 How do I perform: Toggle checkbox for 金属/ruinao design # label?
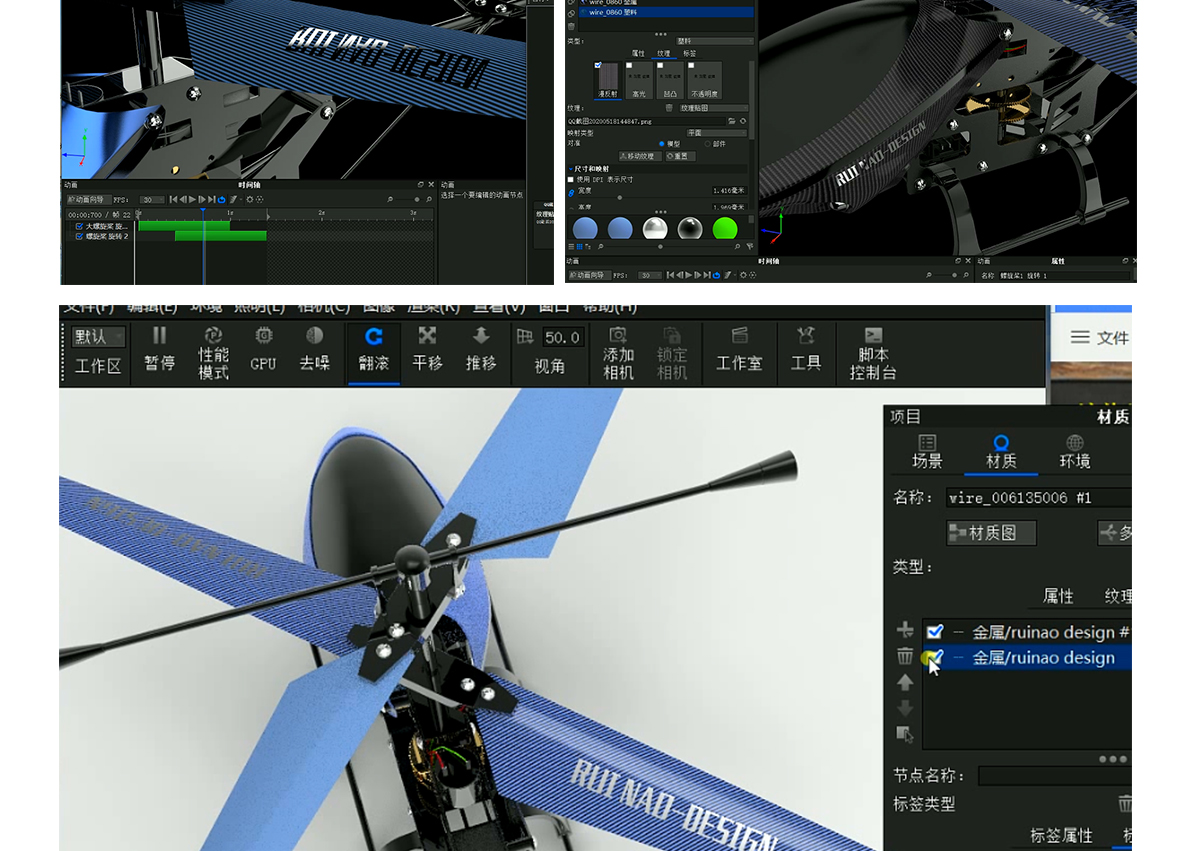click(935, 632)
